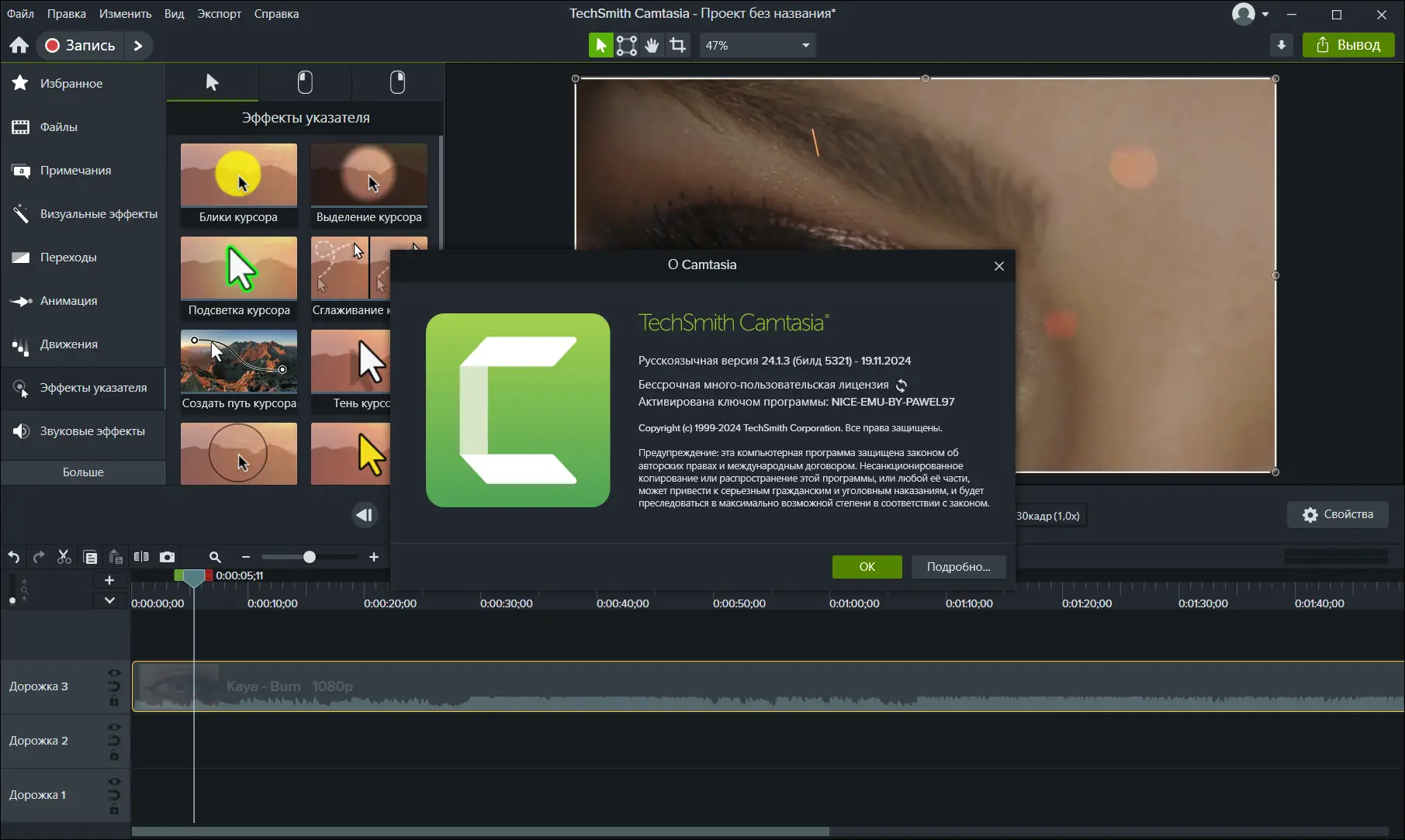Step back one frame in playback controls
1405x840 pixels.
point(365,515)
